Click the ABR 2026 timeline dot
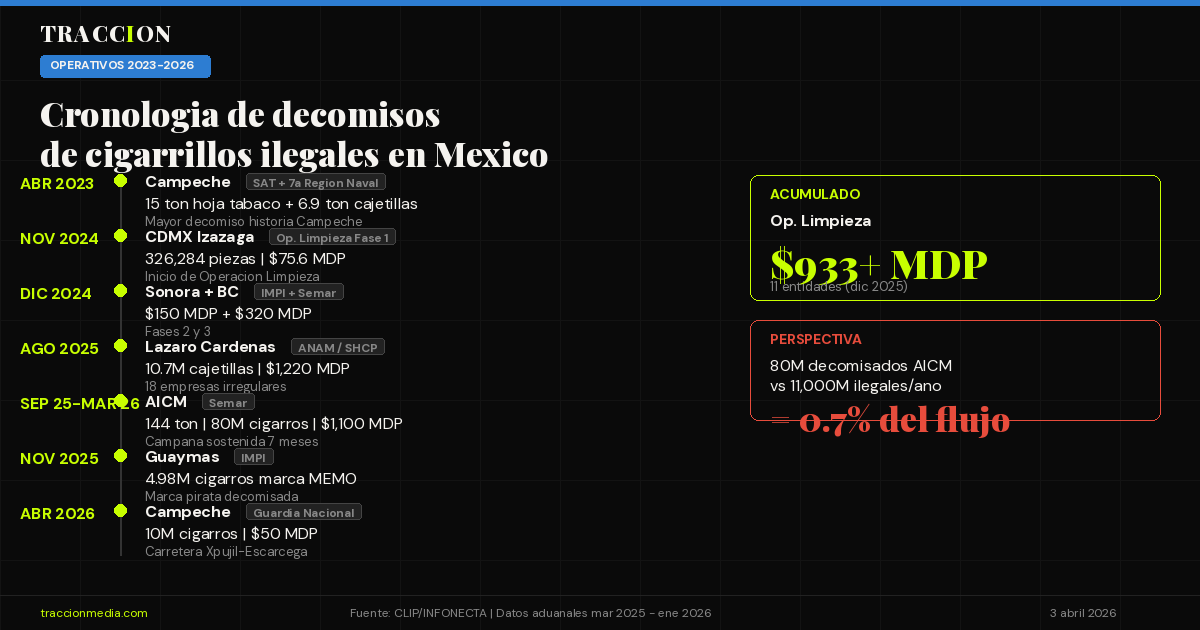1200x630 pixels. 120,511
